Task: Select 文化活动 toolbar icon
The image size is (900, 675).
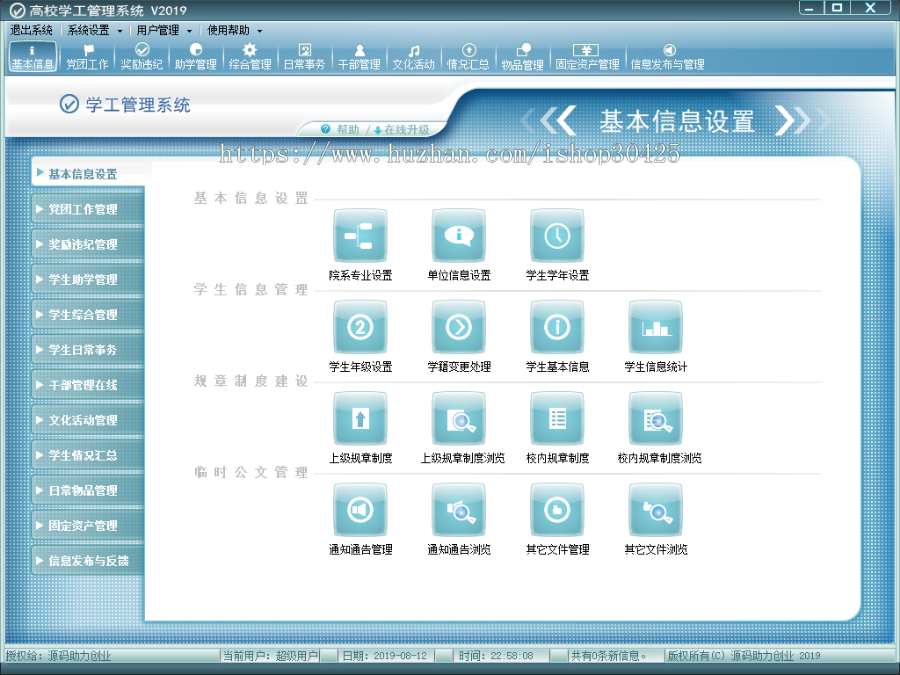Action: (x=413, y=57)
